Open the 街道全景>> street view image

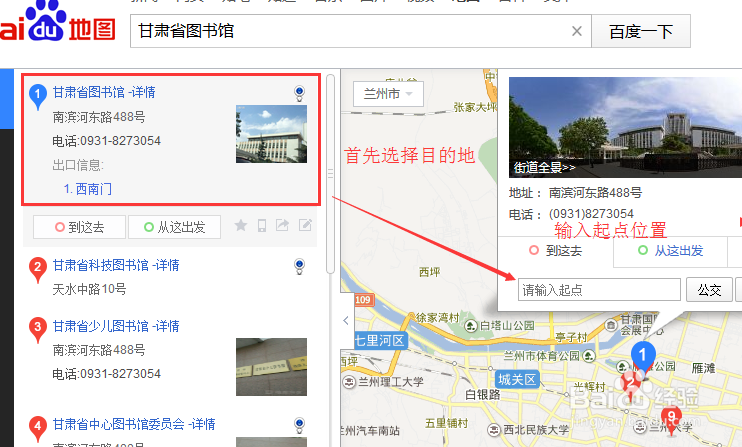625,127
